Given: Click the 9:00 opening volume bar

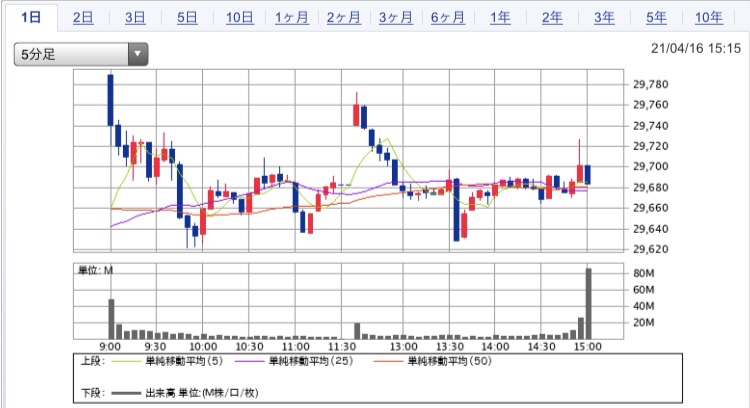Looking at the screenshot, I should 111,319.
